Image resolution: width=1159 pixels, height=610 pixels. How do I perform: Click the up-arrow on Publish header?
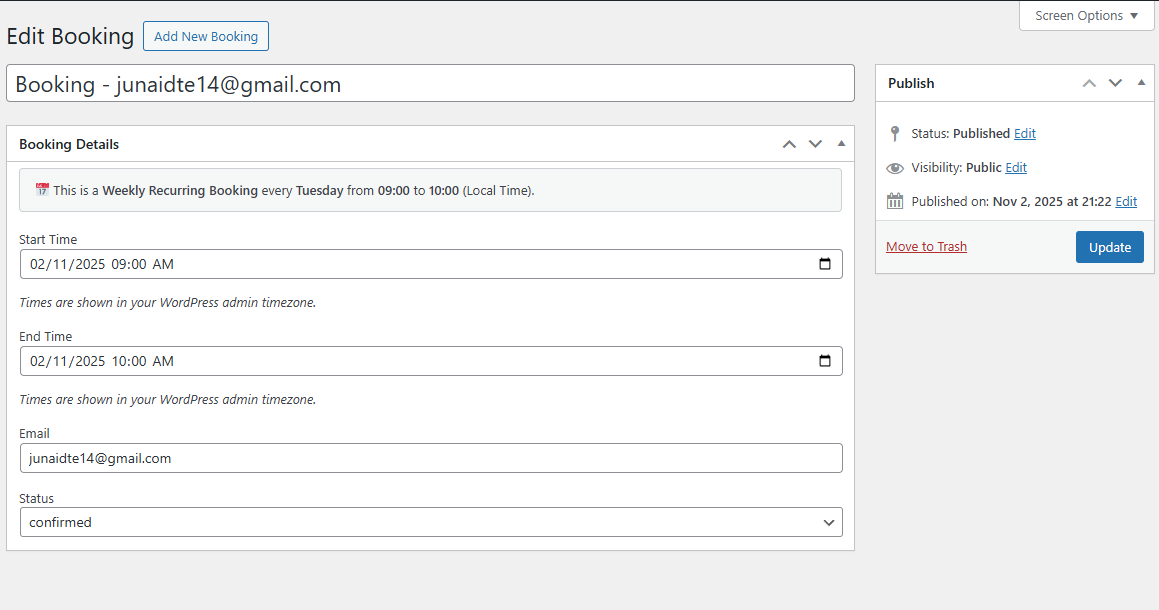click(1089, 83)
